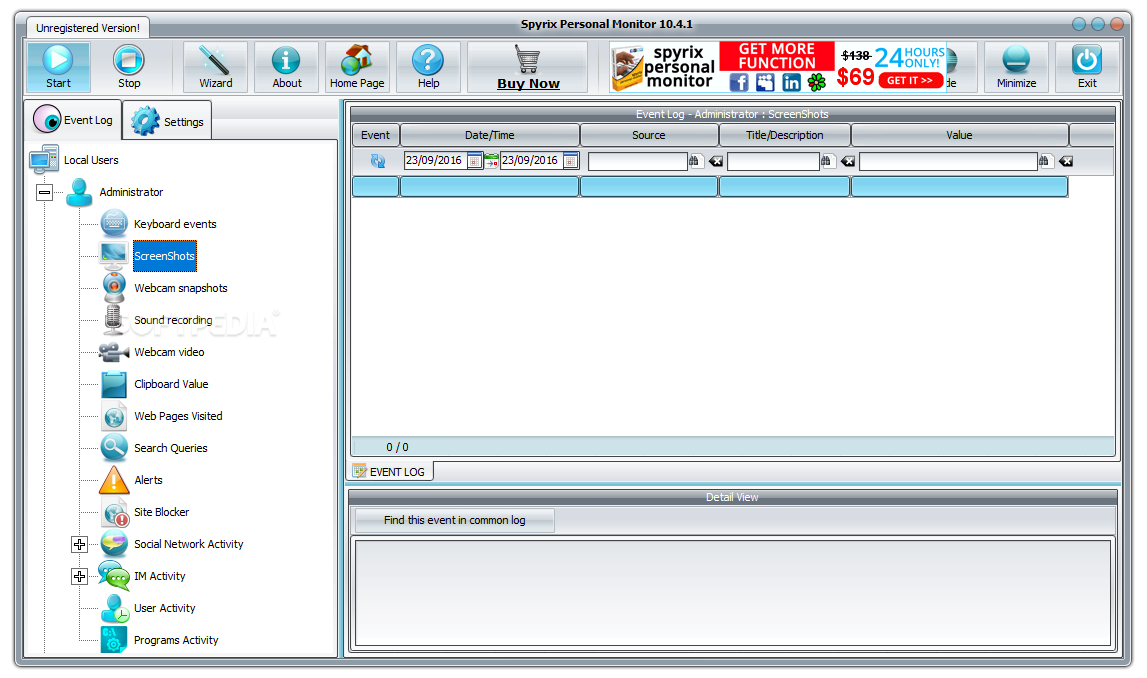Select the Administrator user

click(131, 192)
